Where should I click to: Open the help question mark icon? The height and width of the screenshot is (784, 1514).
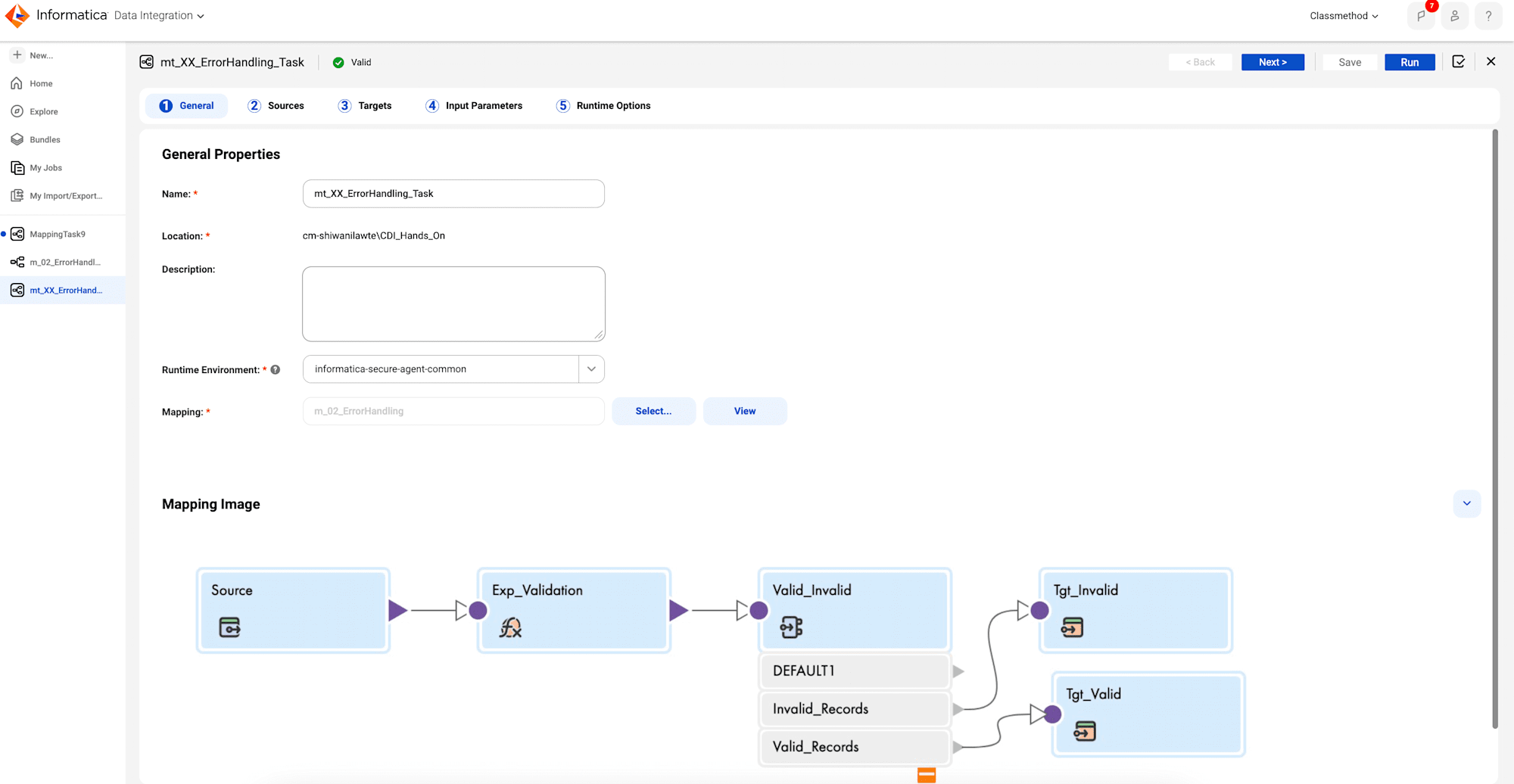(x=1488, y=16)
